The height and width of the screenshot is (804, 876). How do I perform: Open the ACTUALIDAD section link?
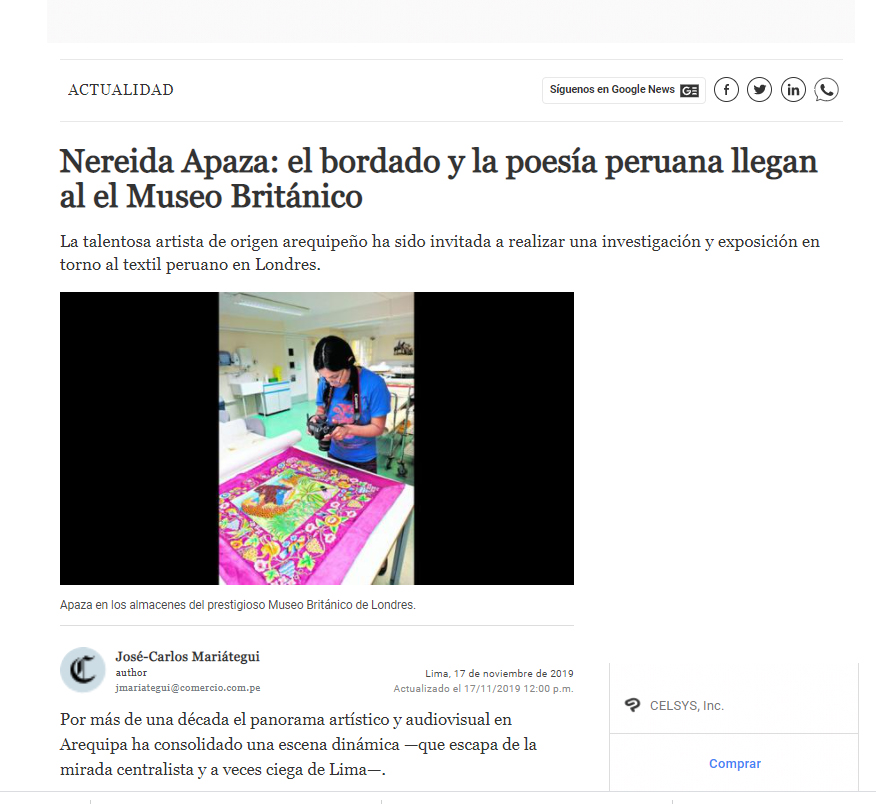pos(121,90)
